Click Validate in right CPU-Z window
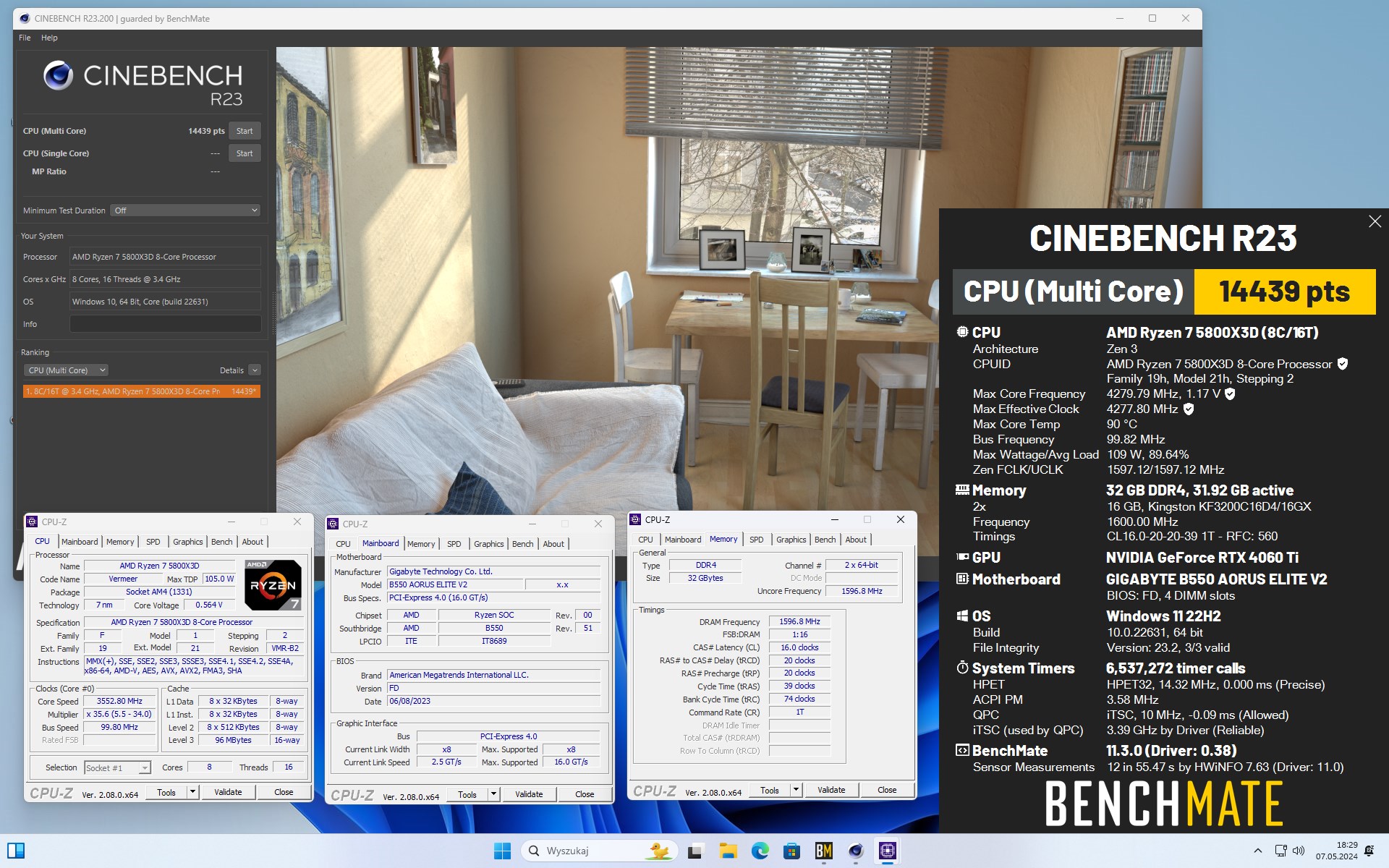Image resolution: width=1389 pixels, height=868 pixels. (x=831, y=790)
